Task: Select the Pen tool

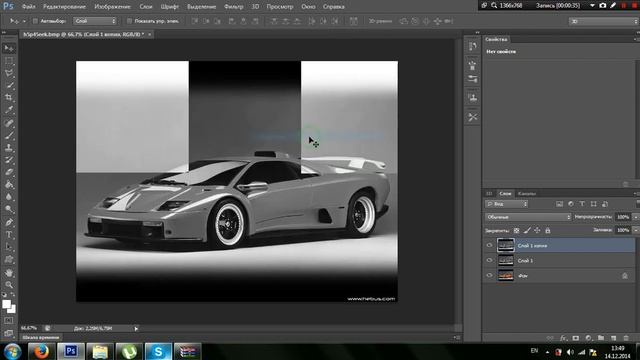Action: [9, 222]
